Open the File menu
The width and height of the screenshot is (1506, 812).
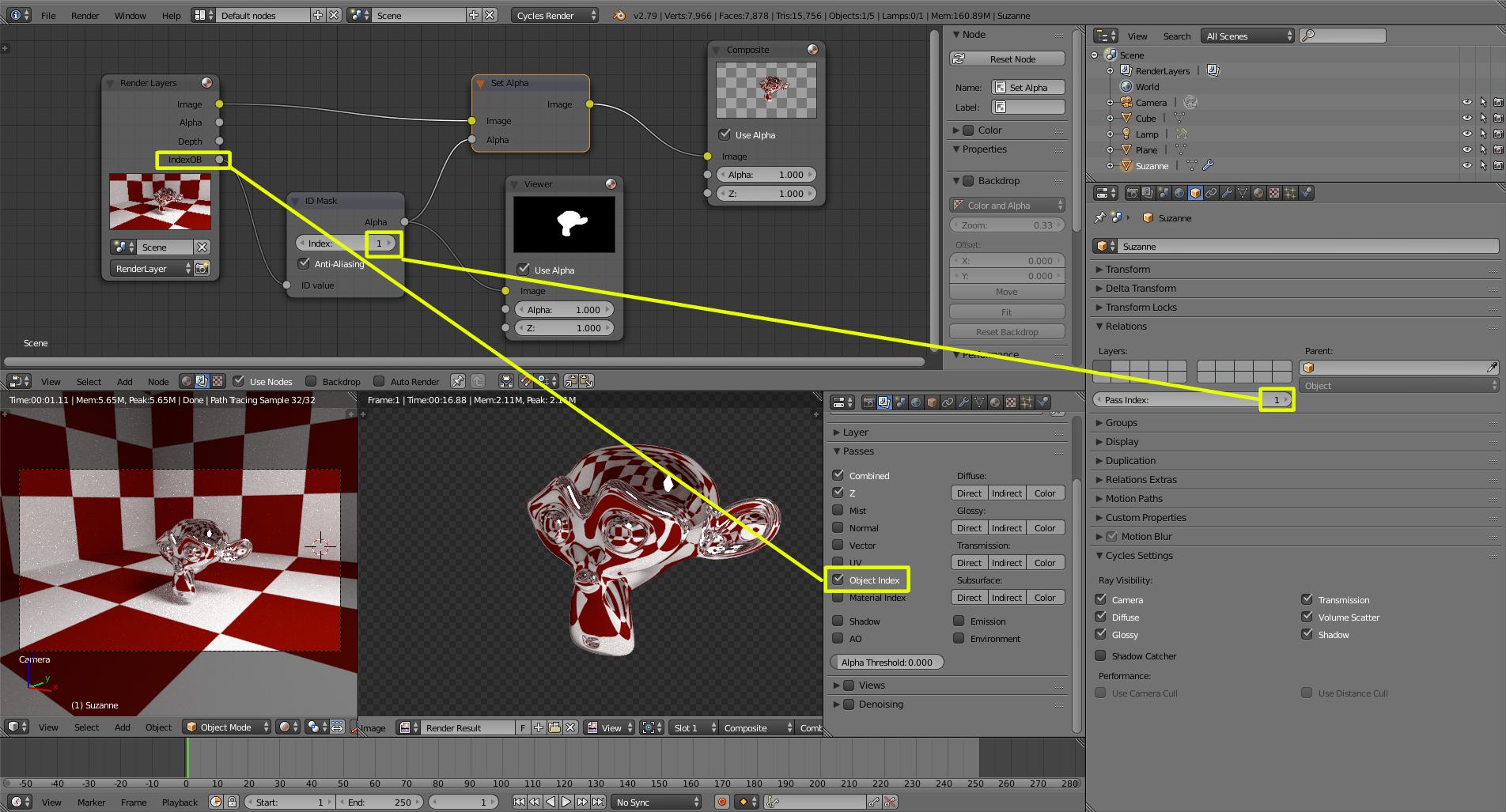(48, 15)
